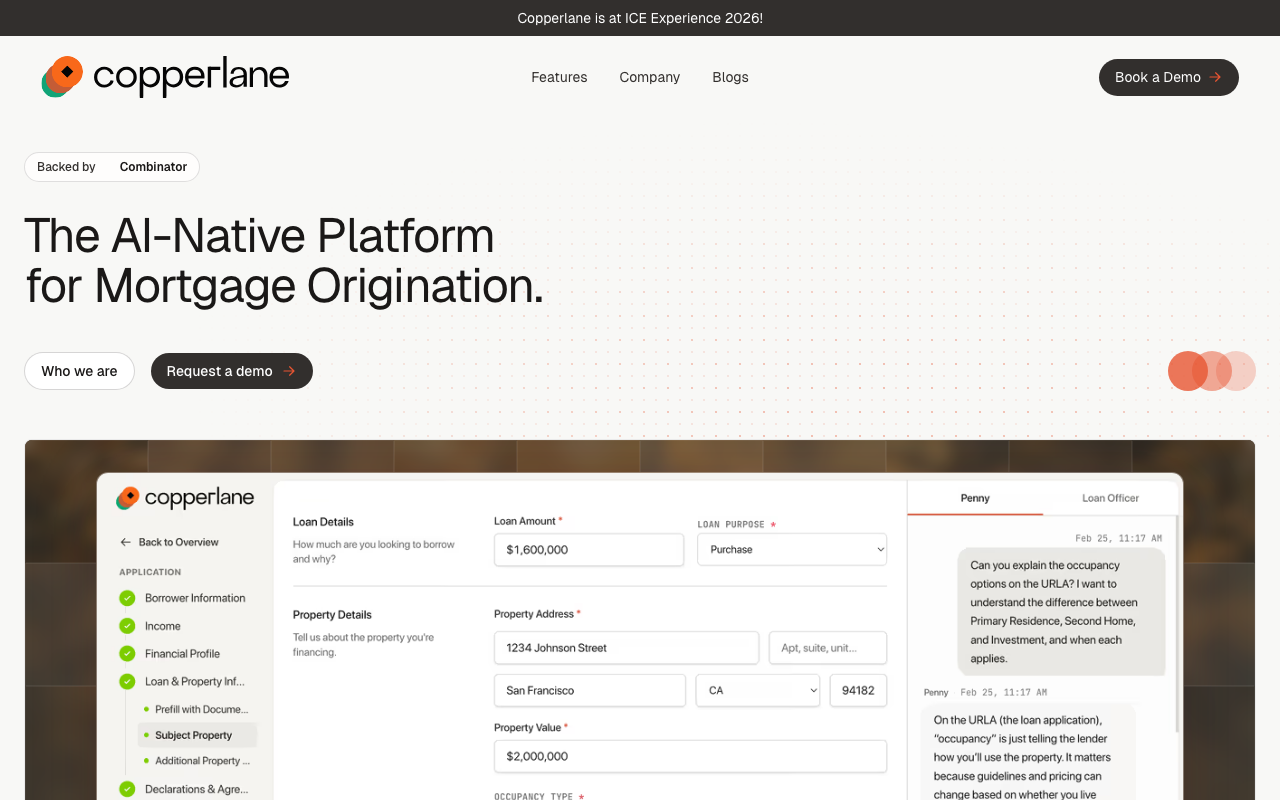Viewport: 1280px width, 800px height.
Task: Click the "Property Details" section heading
Action: point(332,615)
